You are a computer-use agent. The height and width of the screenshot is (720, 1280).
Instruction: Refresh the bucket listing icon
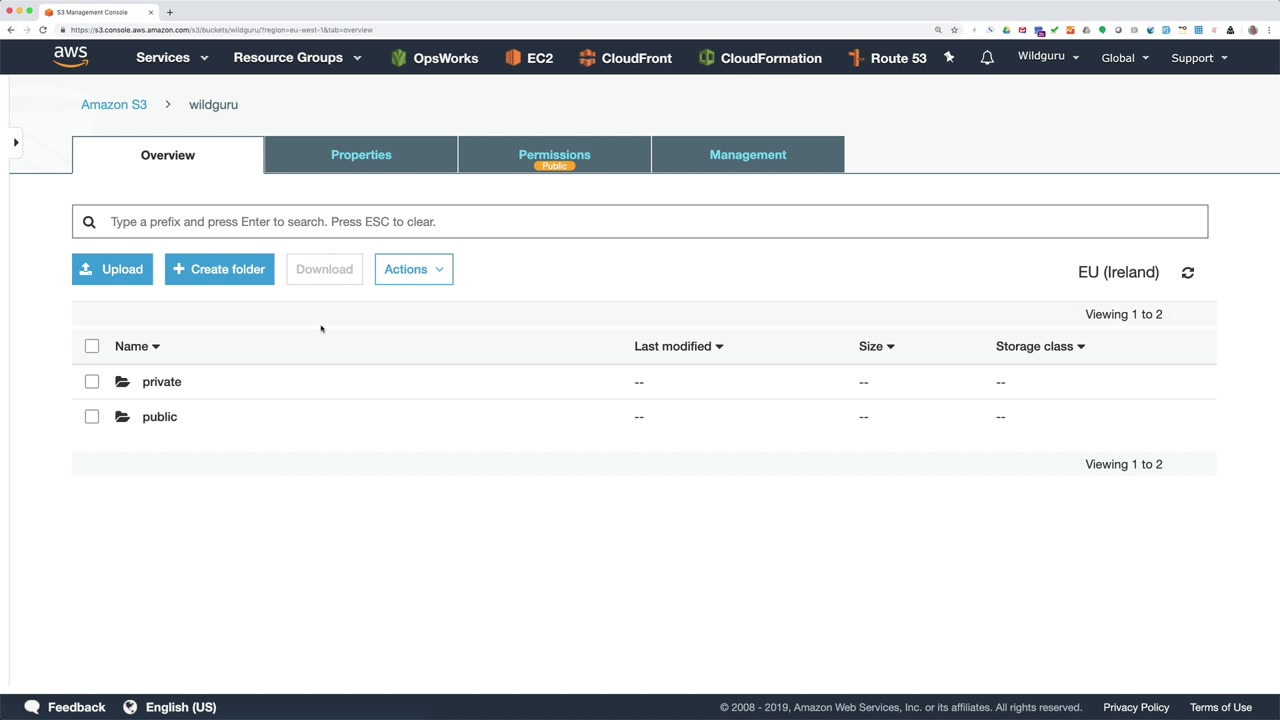coord(1188,272)
